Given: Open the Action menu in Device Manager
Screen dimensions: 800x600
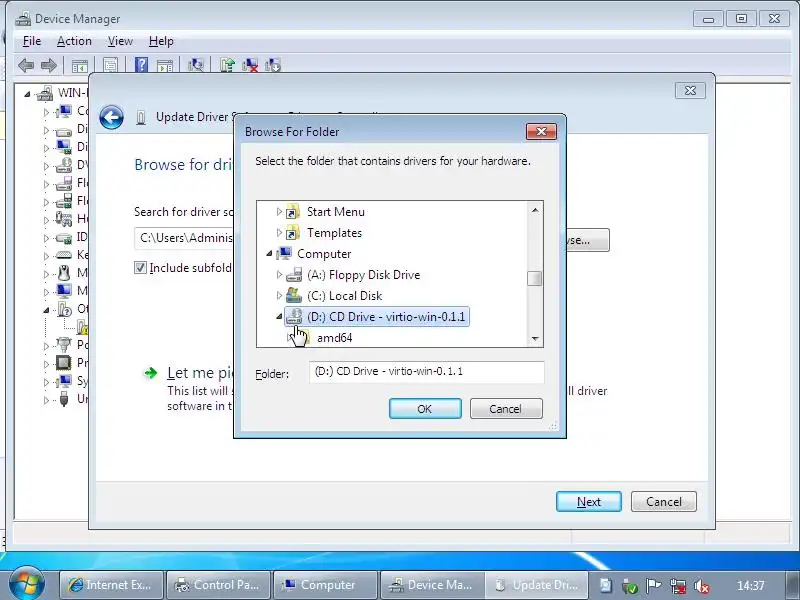Looking at the screenshot, I should click(x=74, y=41).
